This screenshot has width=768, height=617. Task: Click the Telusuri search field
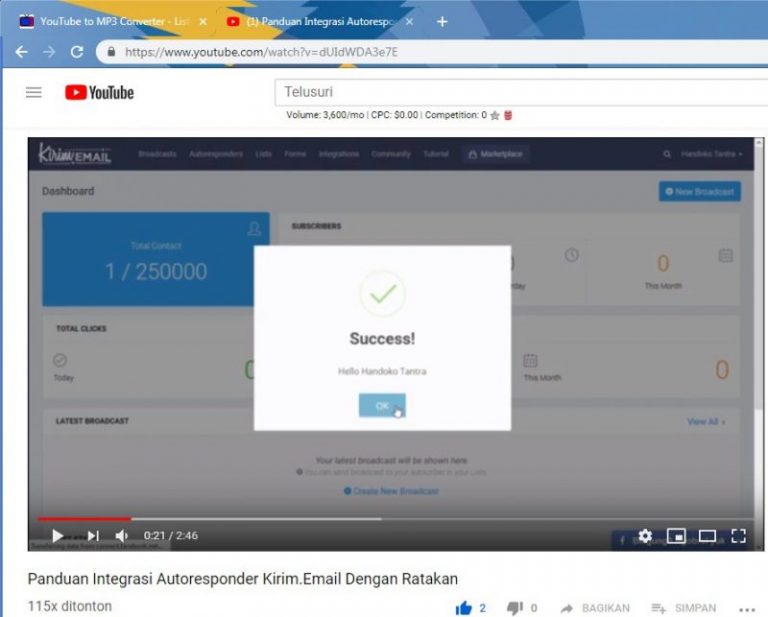(521, 92)
